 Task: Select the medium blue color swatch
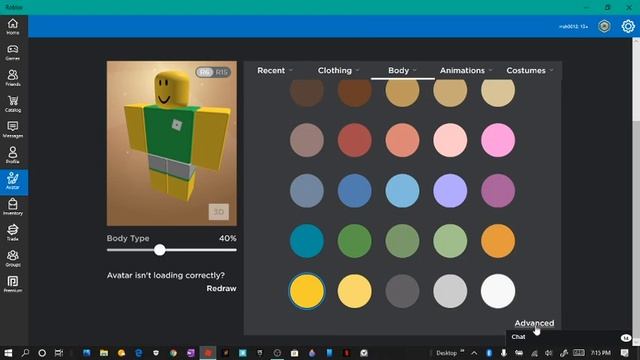354,191
